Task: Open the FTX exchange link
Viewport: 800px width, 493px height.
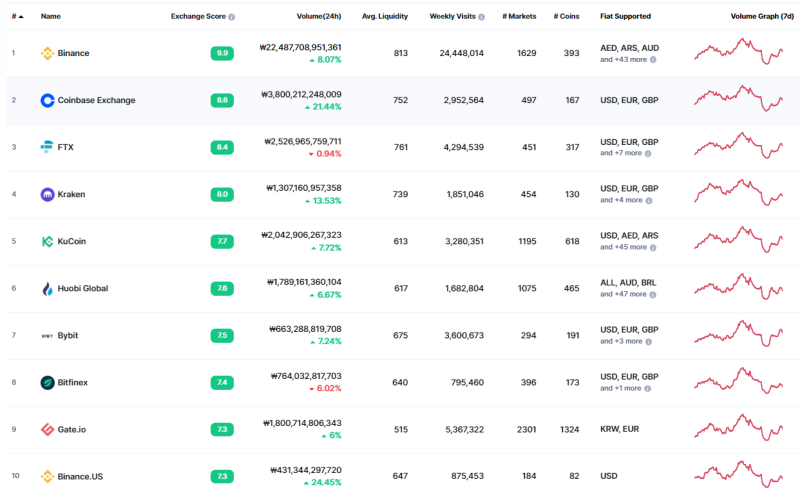Action: pyautogui.click(x=65, y=147)
